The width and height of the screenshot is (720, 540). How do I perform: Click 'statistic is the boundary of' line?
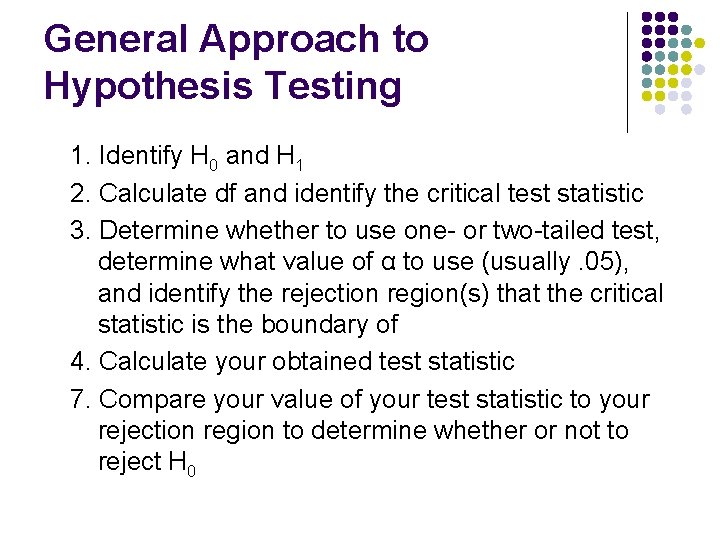point(248,324)
